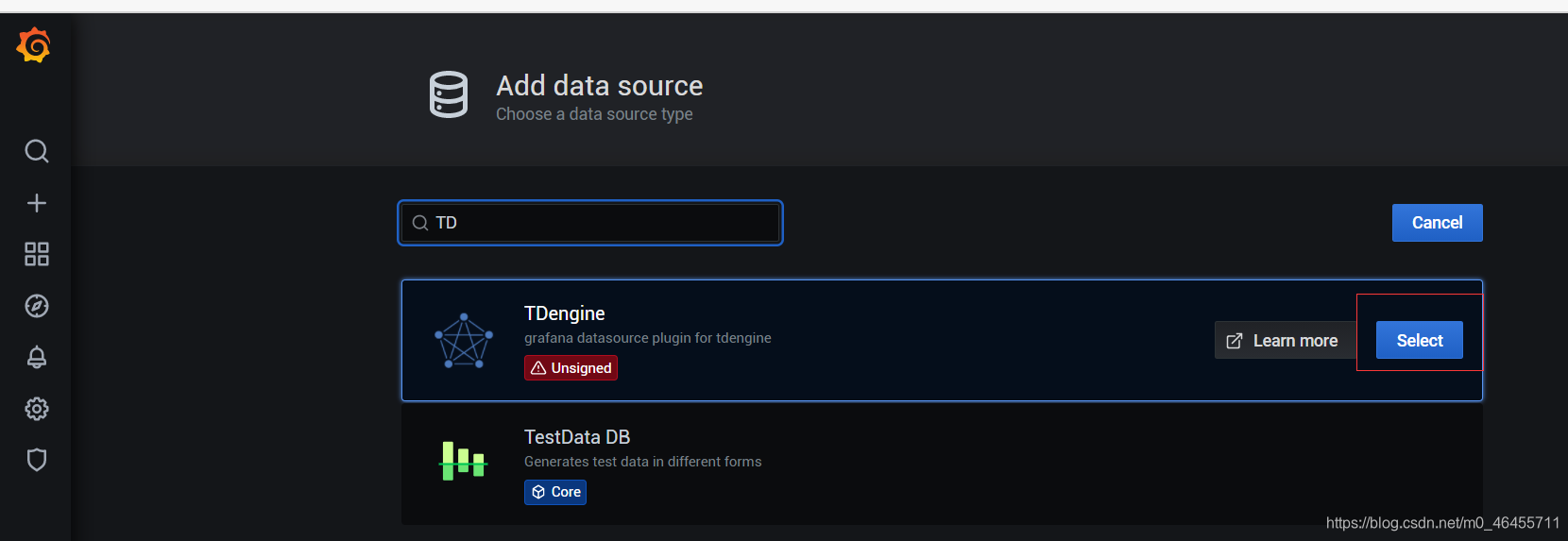Open search from the sidebar magnifier icon
The height and width of the screenshot is (541, 1568).
point(37,151)
